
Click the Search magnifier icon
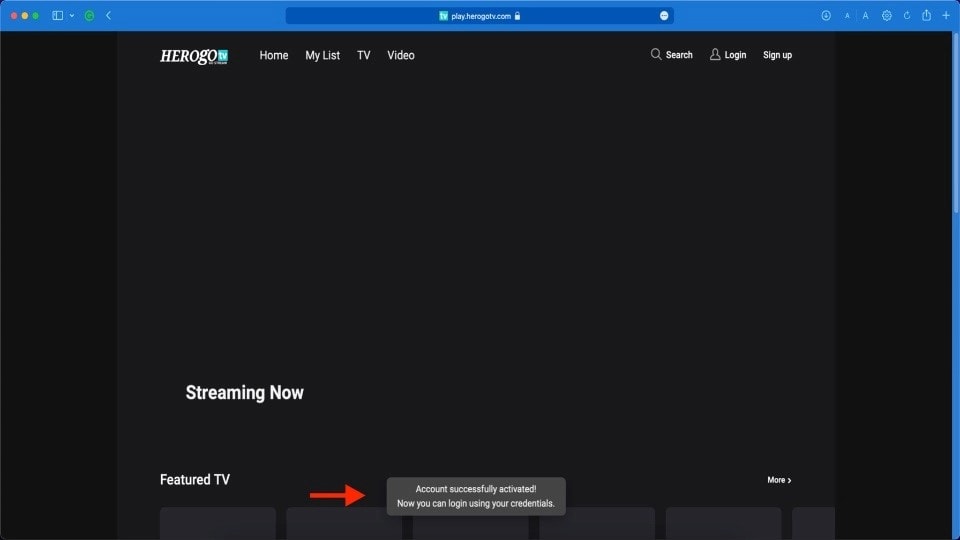[656, 54]
